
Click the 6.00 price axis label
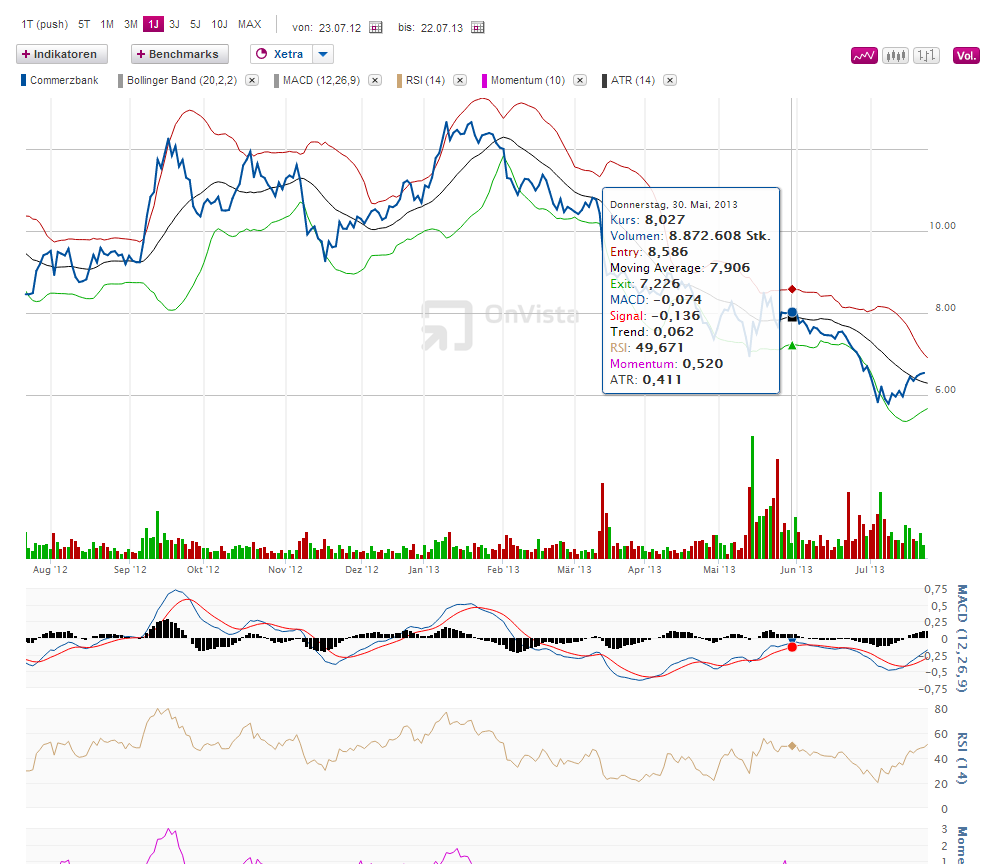point(945,390)
